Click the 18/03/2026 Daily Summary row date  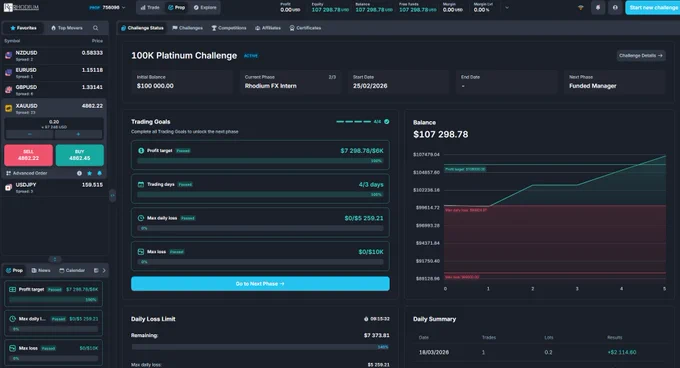[434, 352]
